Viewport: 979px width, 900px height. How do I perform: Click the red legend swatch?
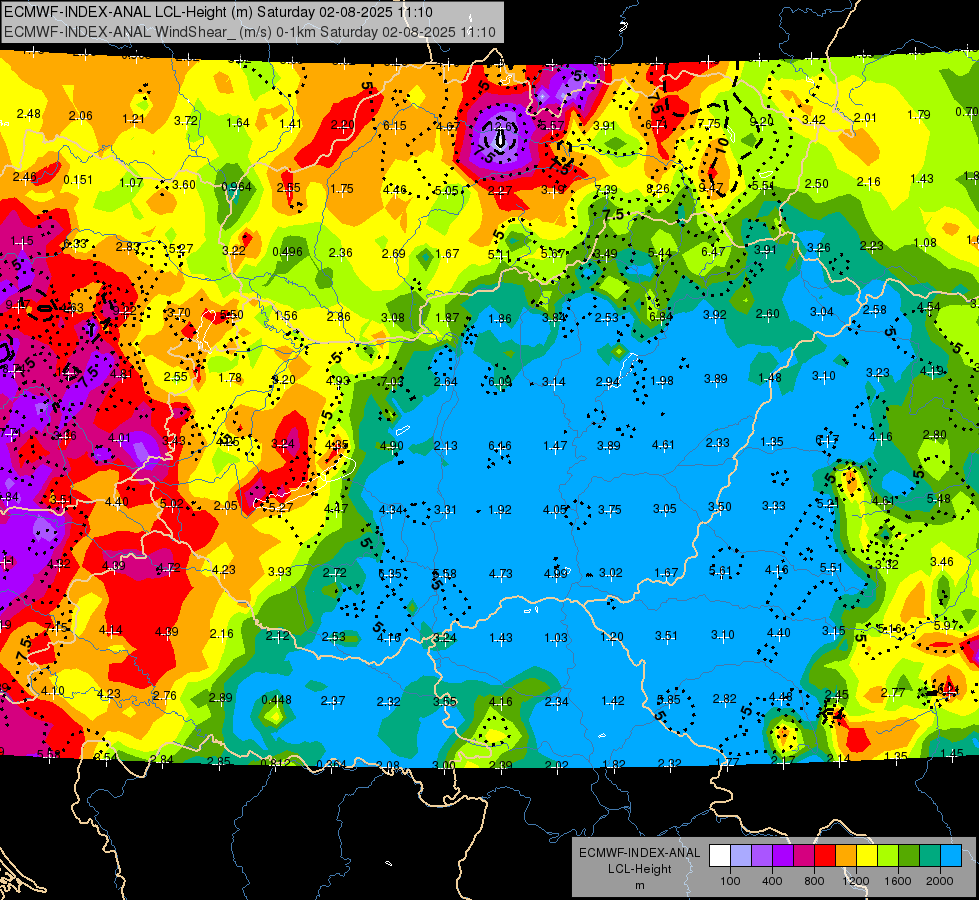point(825,856)
